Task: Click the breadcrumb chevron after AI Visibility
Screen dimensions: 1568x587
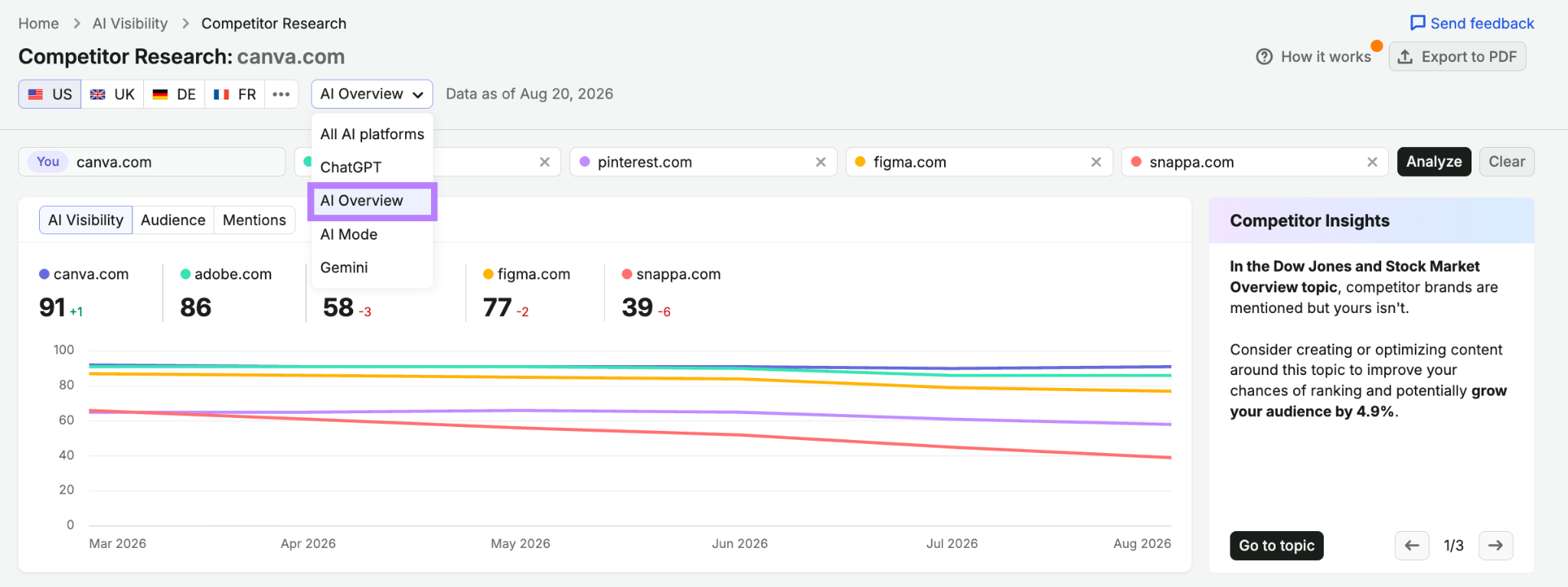Action: [x=185, y=24]
